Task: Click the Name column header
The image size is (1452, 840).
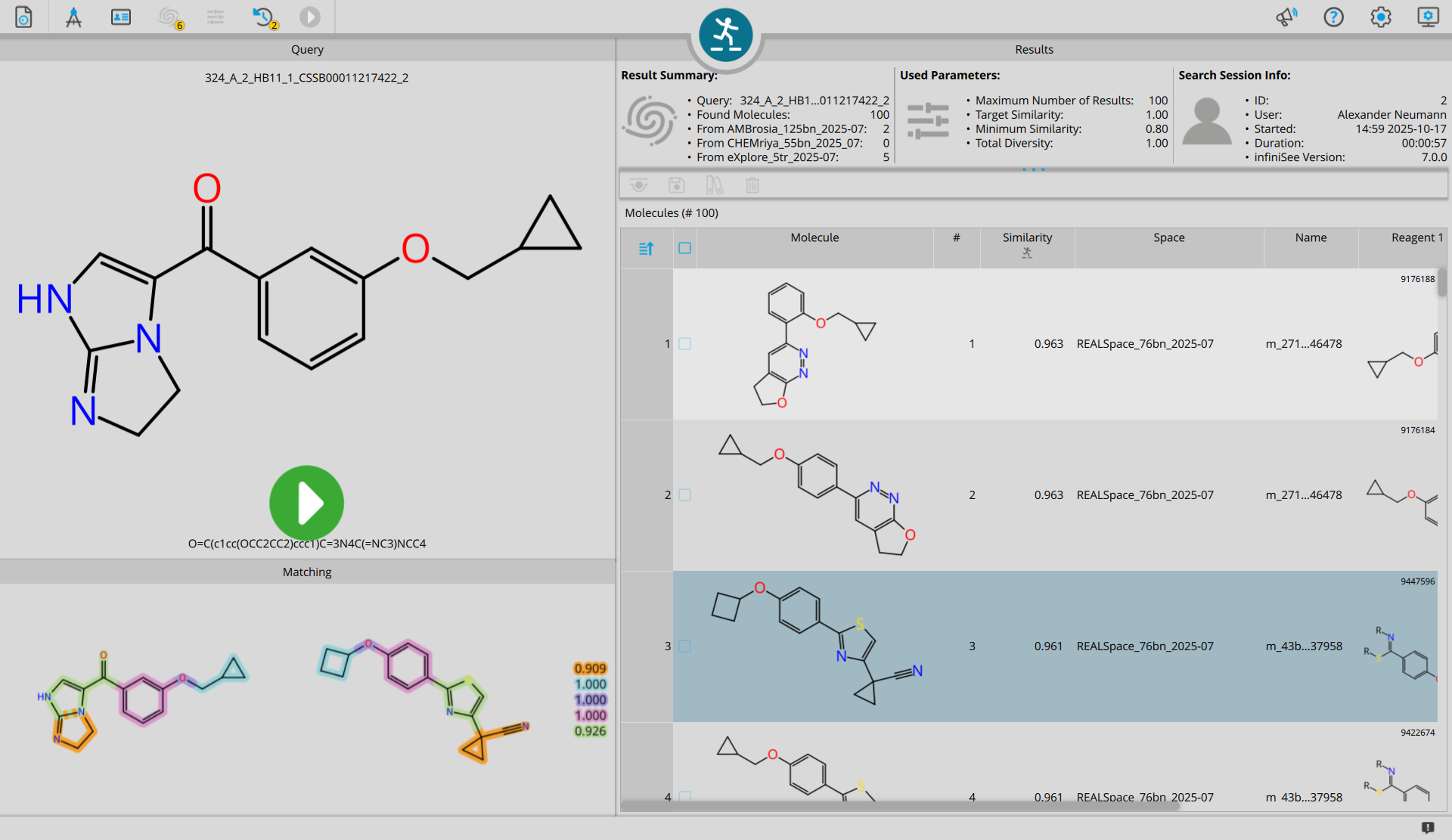Action: pyautogui.click(x=1310, y=237)
